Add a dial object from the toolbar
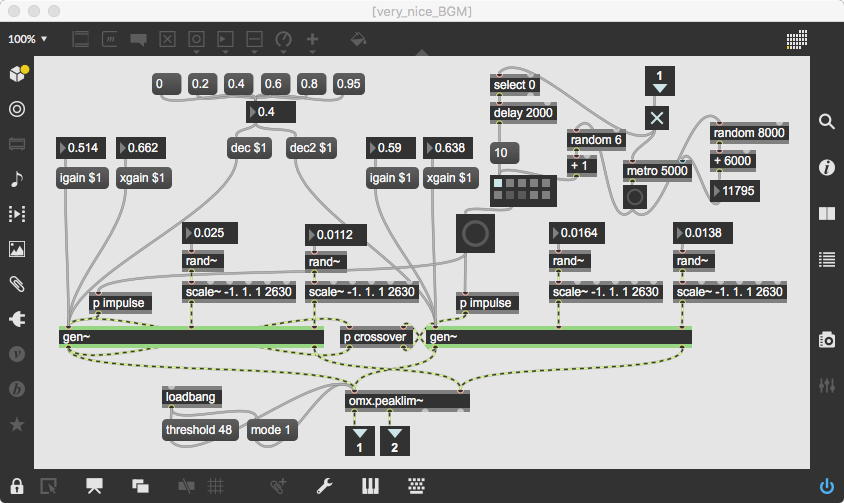 283,39
